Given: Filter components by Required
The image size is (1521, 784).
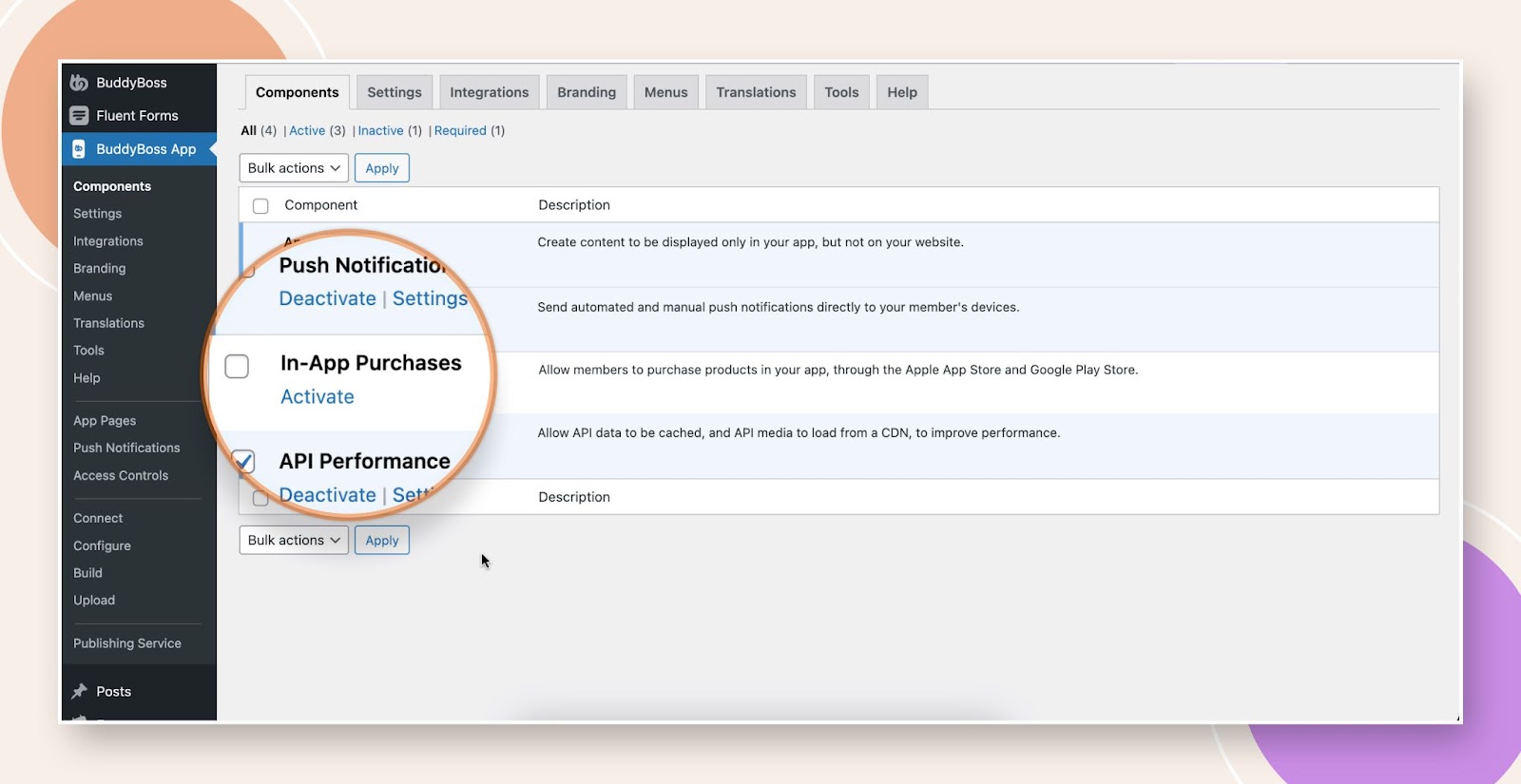Looking at the screenshot, I should (x=460, y=131).
